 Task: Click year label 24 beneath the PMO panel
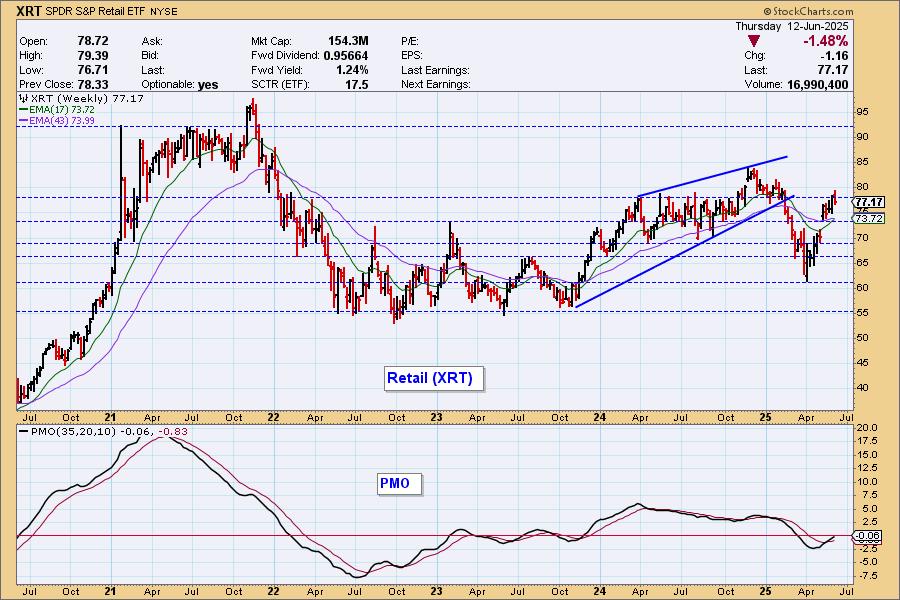click(600, 591)
